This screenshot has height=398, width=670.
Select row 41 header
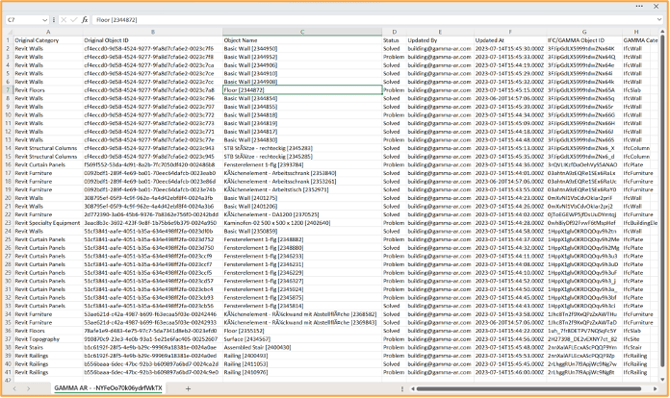[8, 372]
